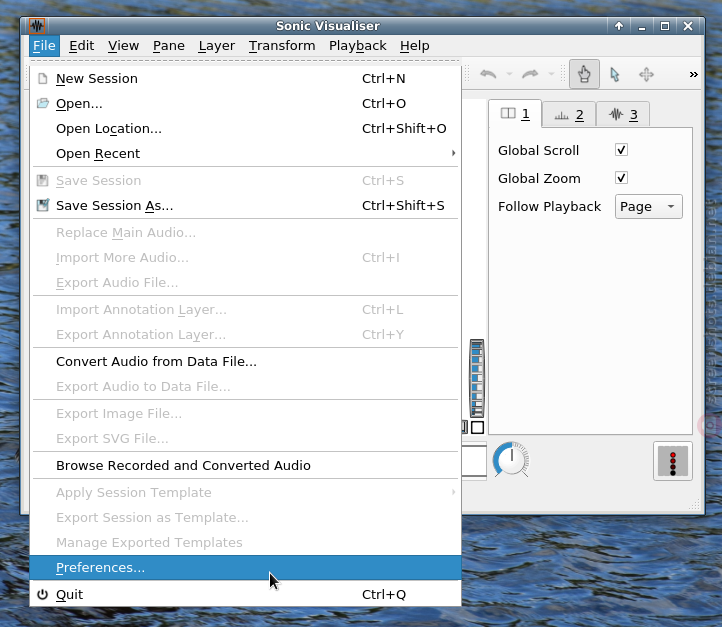Open the Layer menu

pyautogui.click(x=216, y=46)
